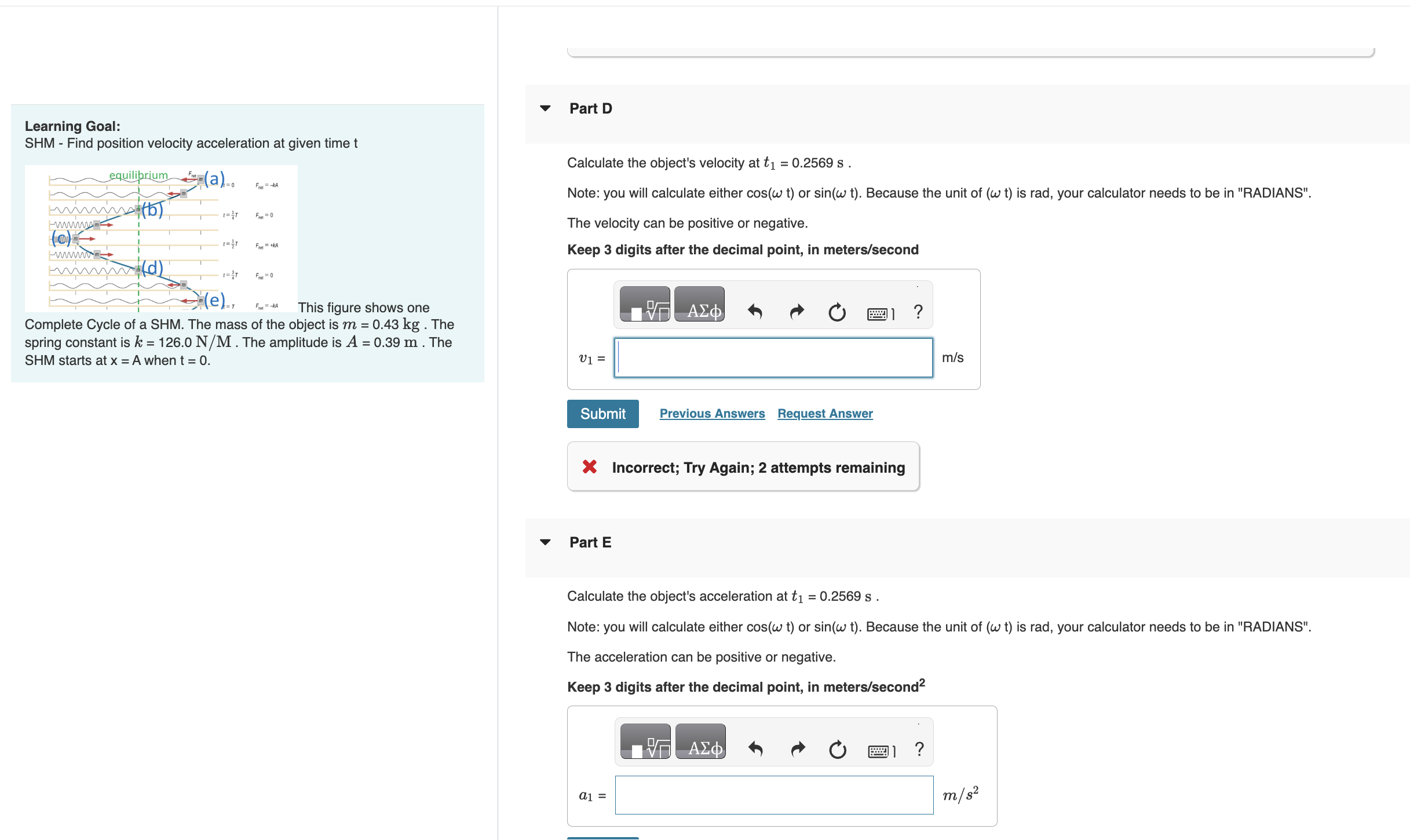Viewport: 1410px width, 840px height.
Task: Click inside the a1 acceleration input field
Action: point(774,795)
